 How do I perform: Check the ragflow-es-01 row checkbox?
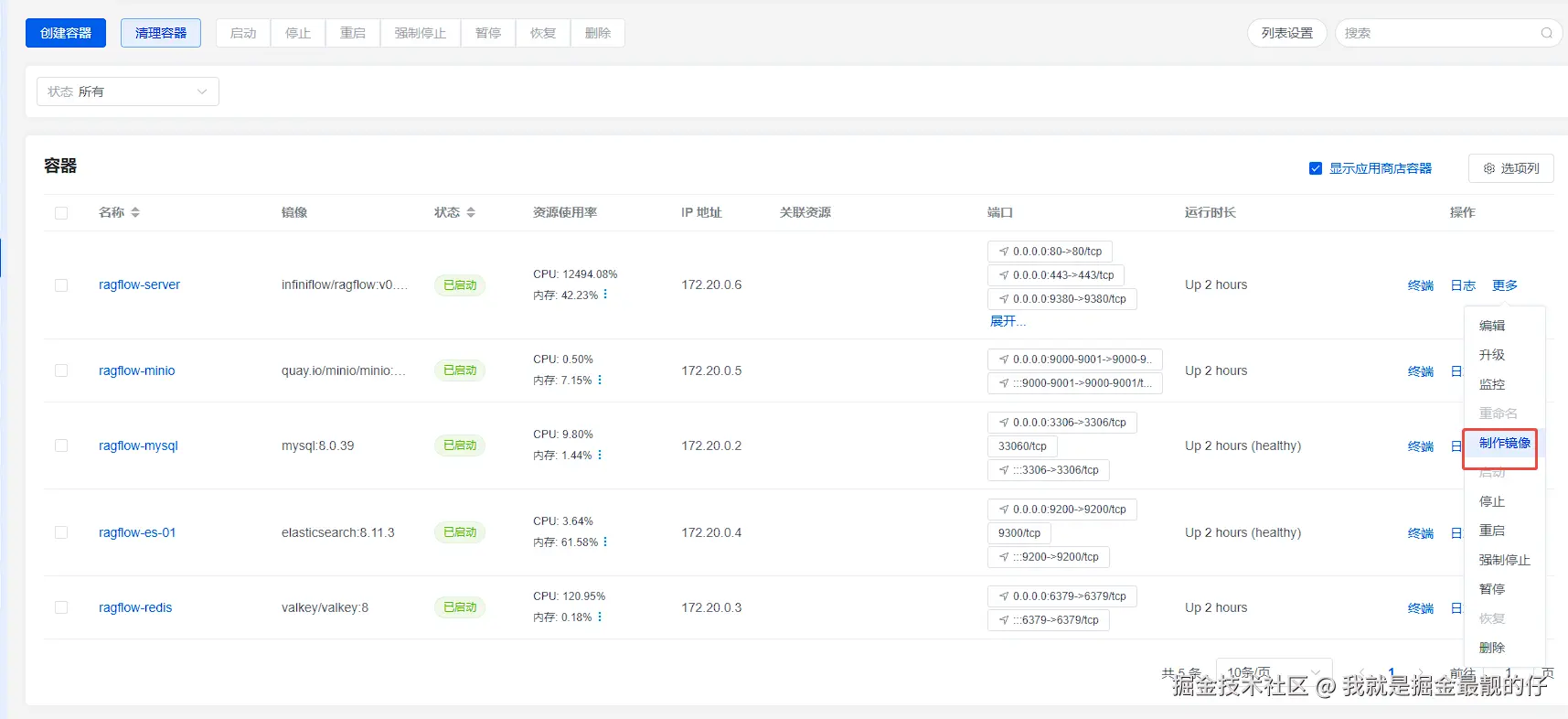pyautogui.click(x=61, y=532)
